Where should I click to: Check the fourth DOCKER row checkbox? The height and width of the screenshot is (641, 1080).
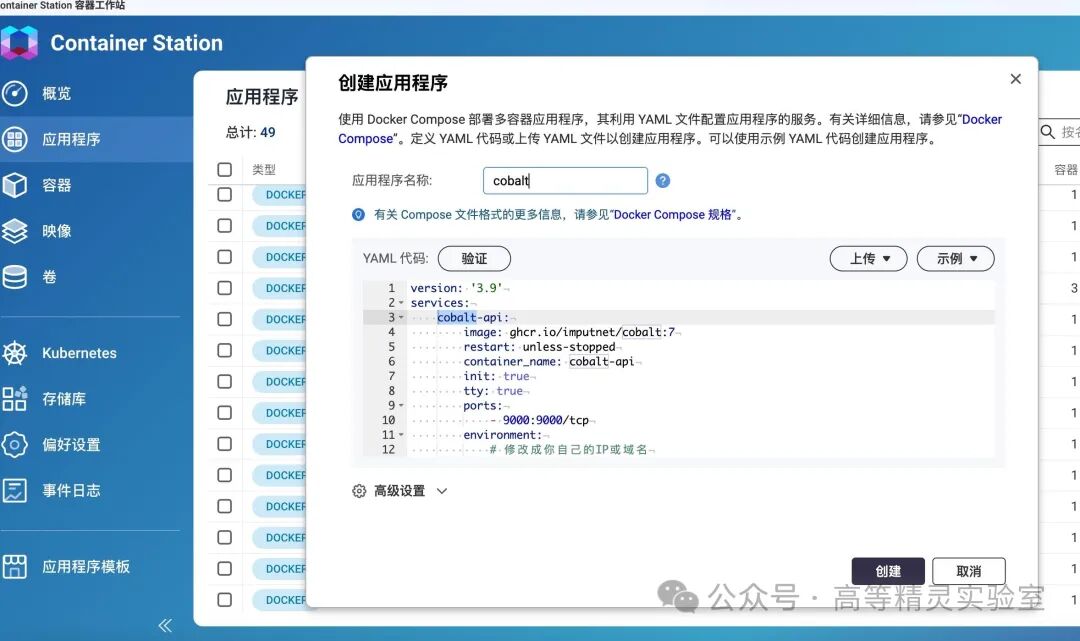pyautogui.click(x=225, y=288)
